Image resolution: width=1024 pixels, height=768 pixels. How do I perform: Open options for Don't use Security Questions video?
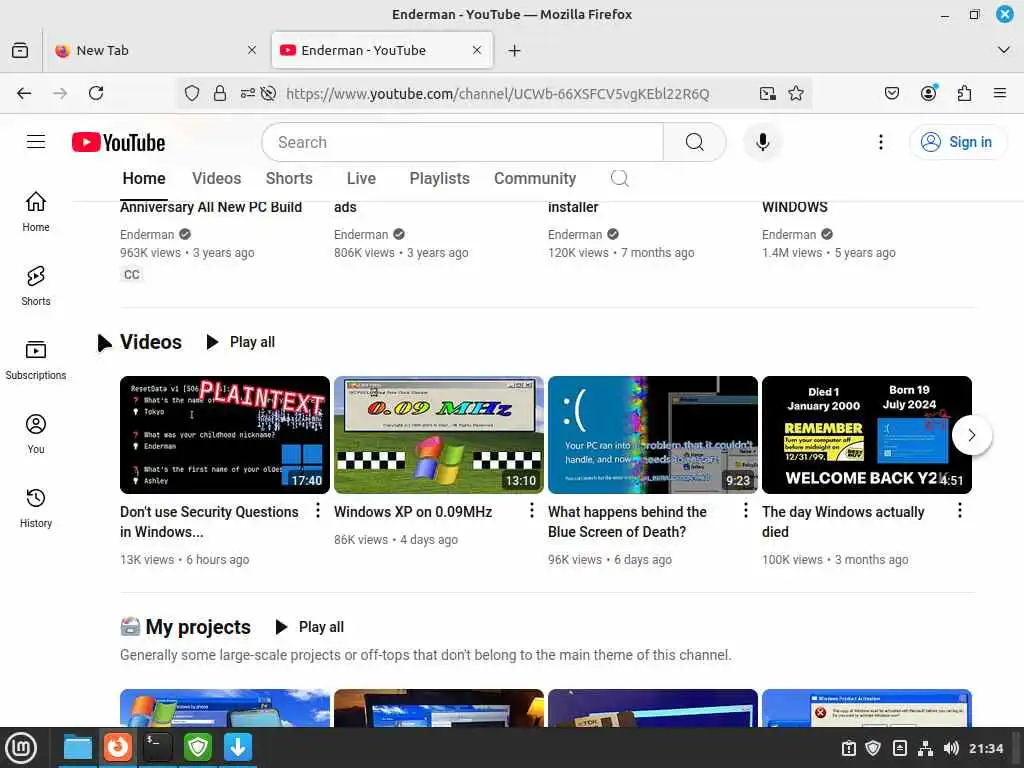(x=318, y=510)
